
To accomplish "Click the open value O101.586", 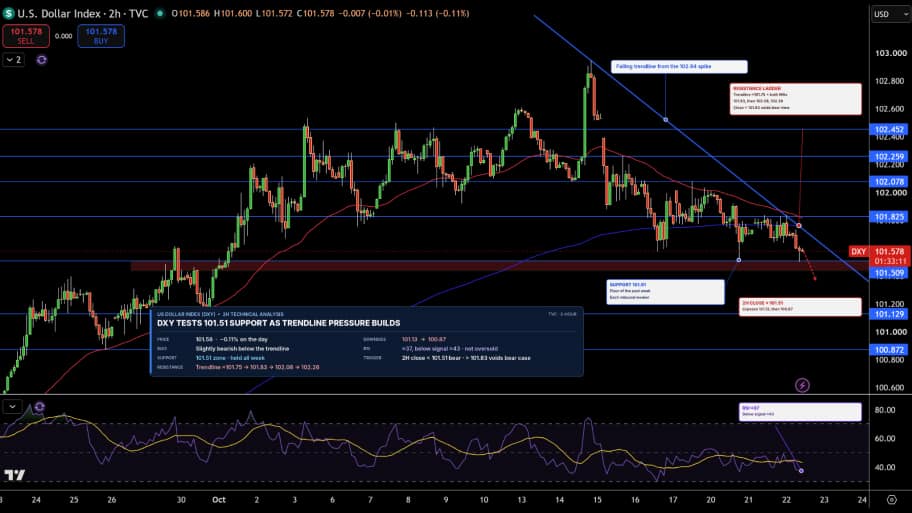I will 191,13.
